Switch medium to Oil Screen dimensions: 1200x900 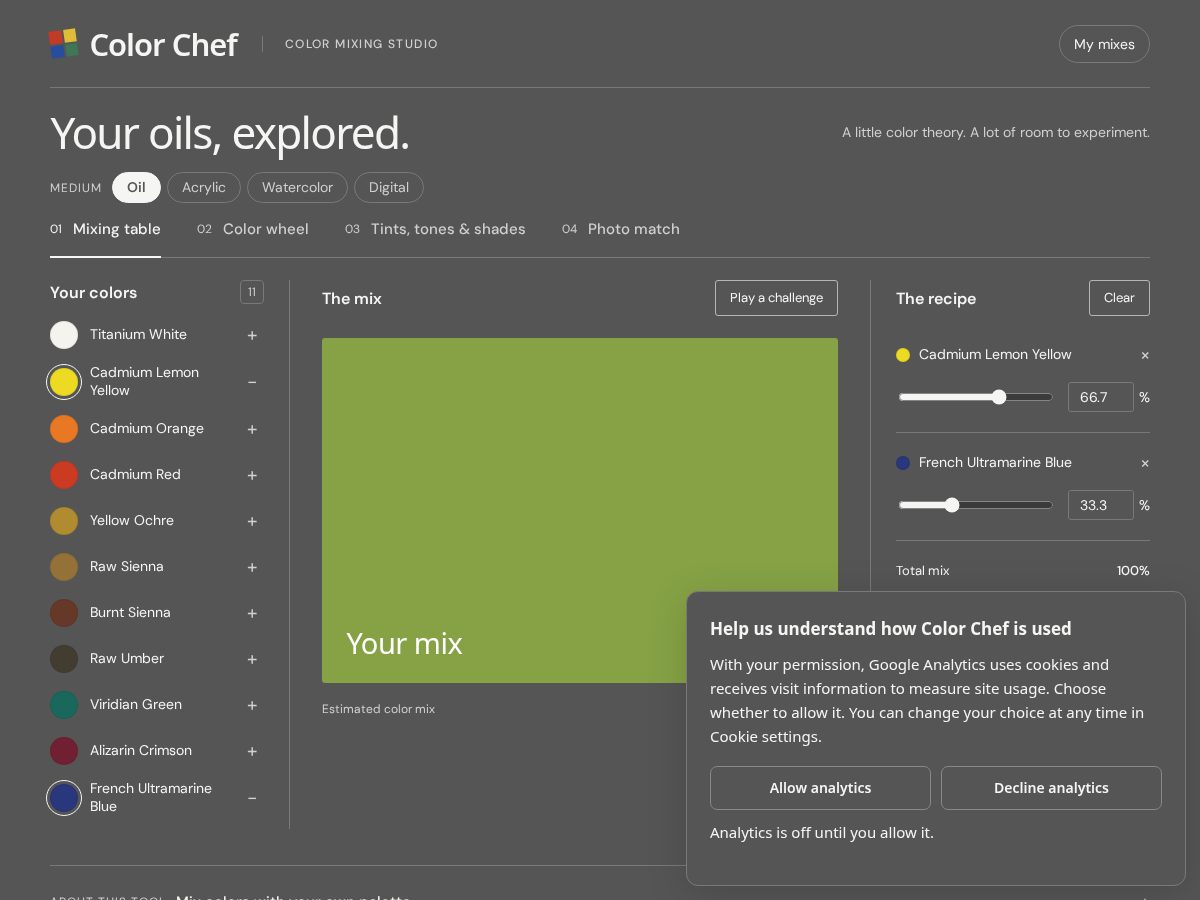(x=136, y=188)
